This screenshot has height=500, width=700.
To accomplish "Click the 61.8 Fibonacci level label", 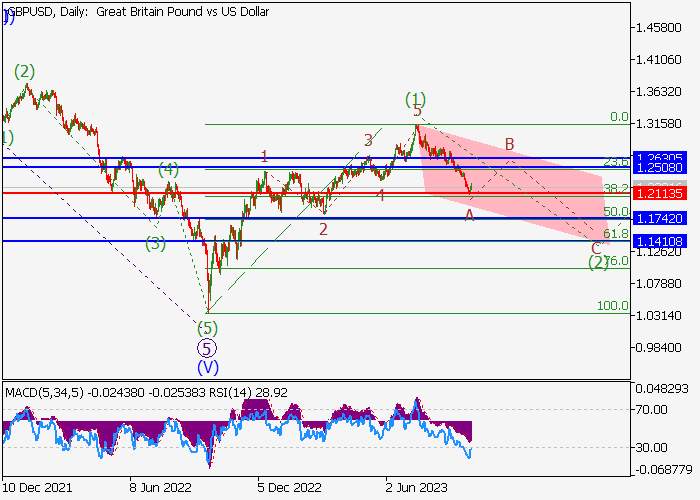I will [616, 233].
